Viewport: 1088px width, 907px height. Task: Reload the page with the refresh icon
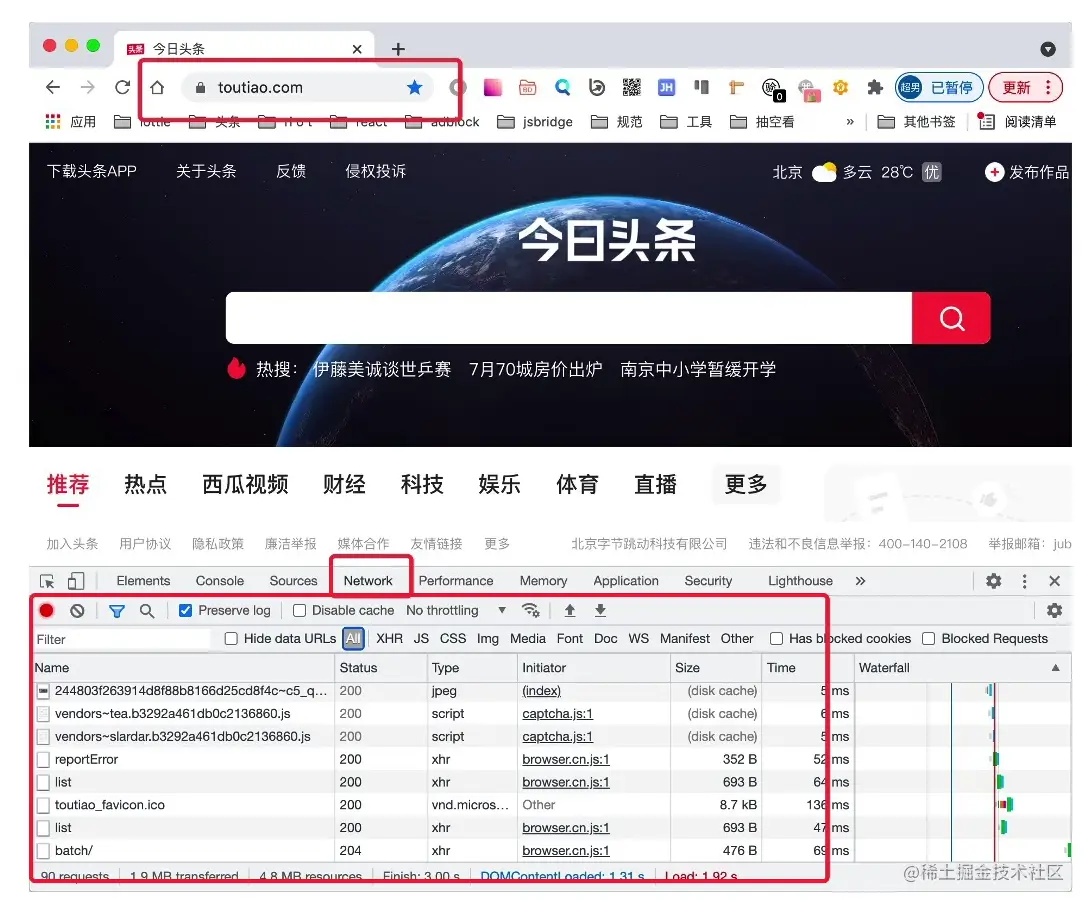pos(123,87)
